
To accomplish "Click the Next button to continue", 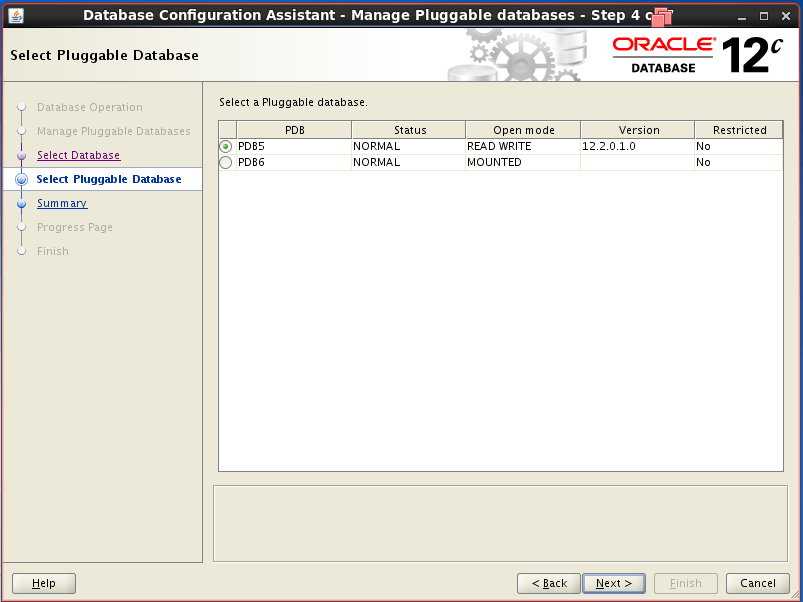I will (x=613, y=583).
